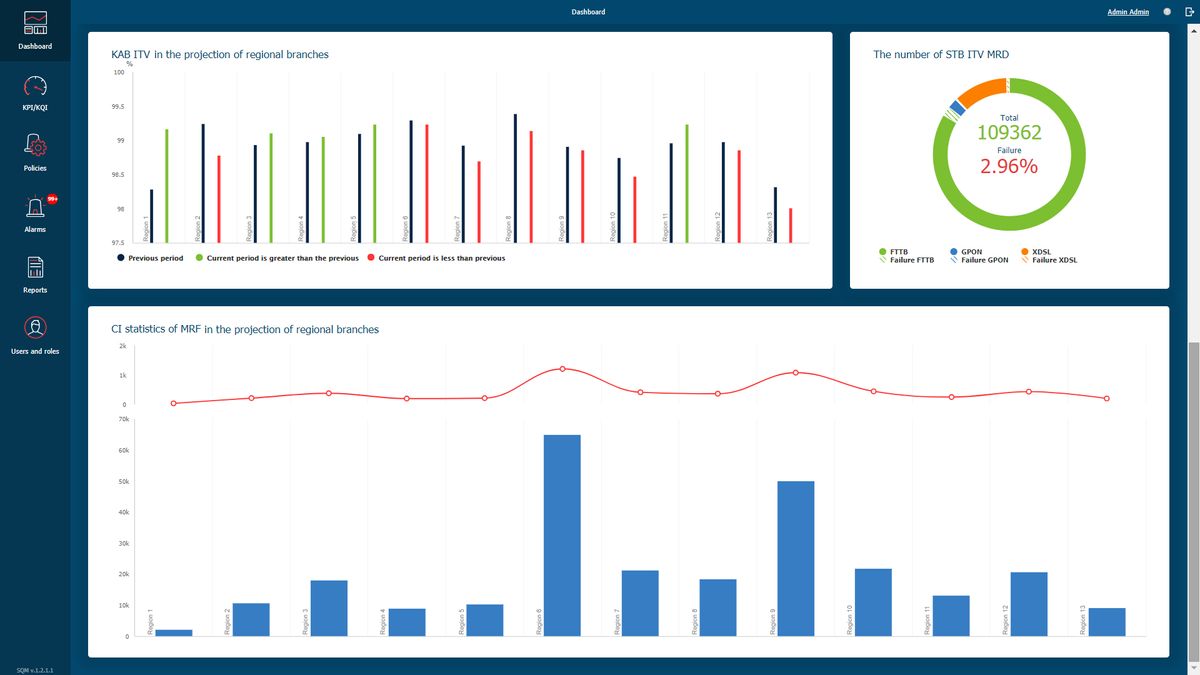The width and height of the screenshot is (1200, 675).
Task: Click the peak data point on the red line
Action: click(x=562, y=368)
